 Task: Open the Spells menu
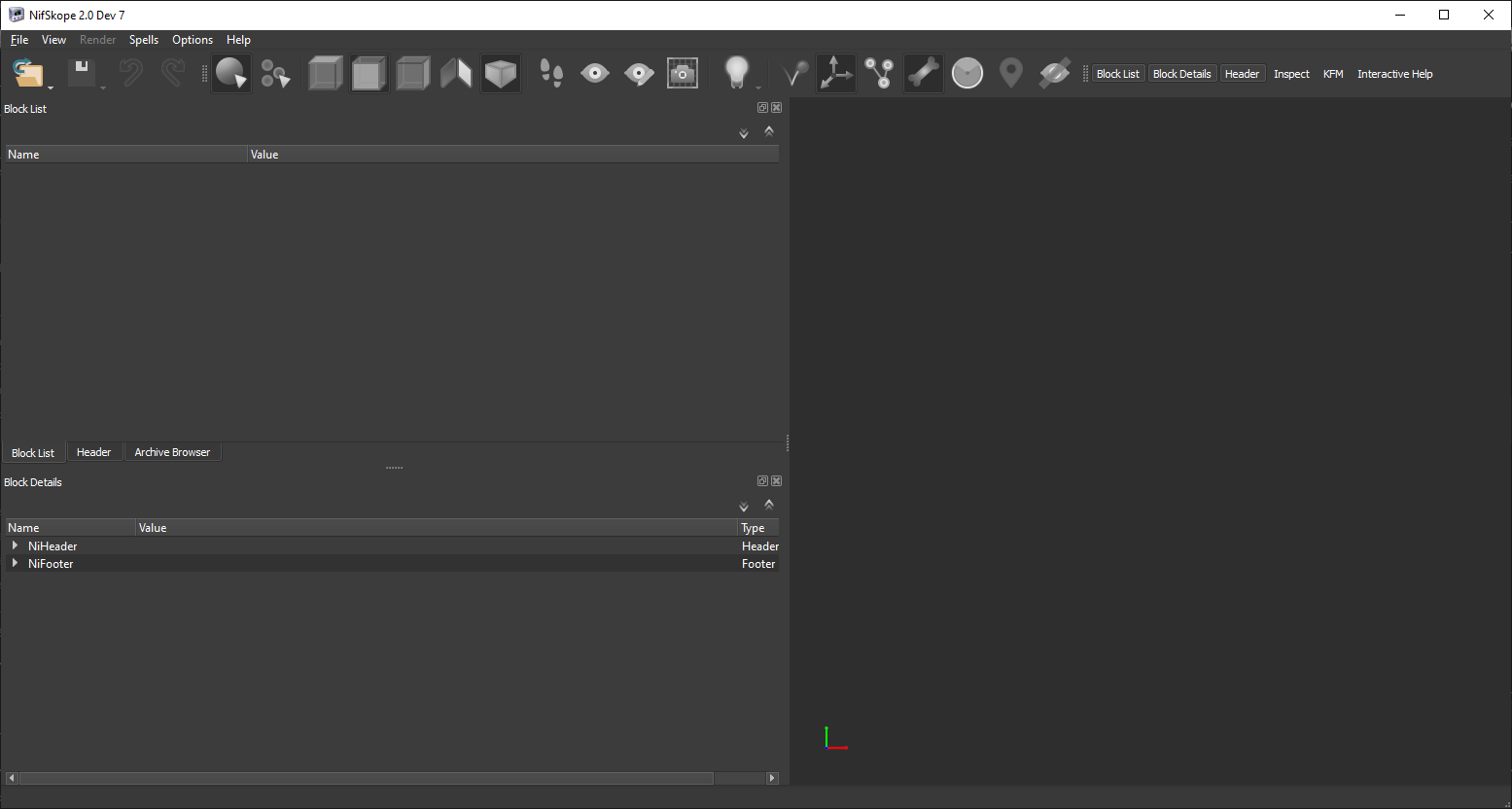pyautogui.click(x=144, y=40)
